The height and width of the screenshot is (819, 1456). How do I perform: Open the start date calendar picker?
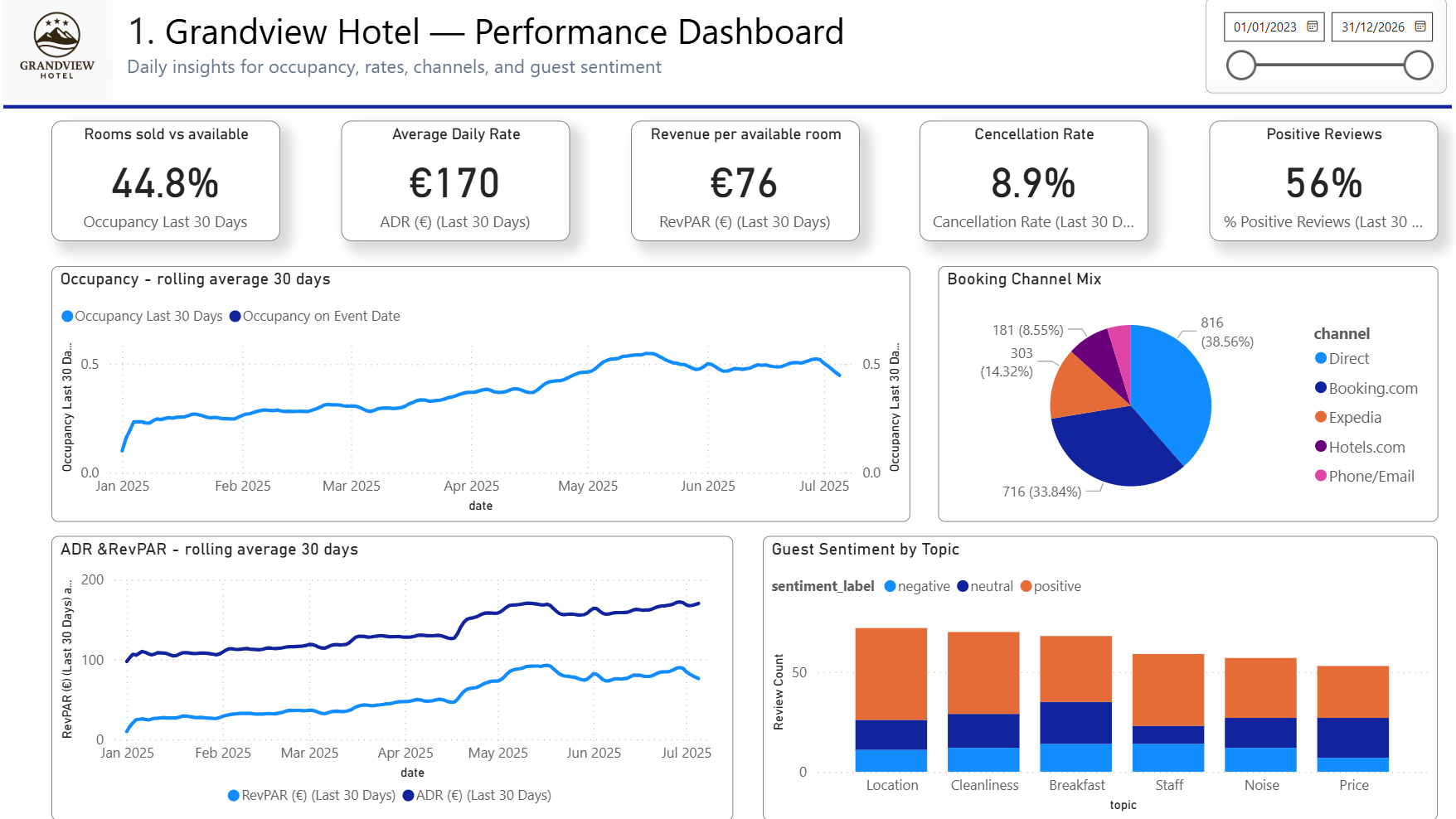1311,26
